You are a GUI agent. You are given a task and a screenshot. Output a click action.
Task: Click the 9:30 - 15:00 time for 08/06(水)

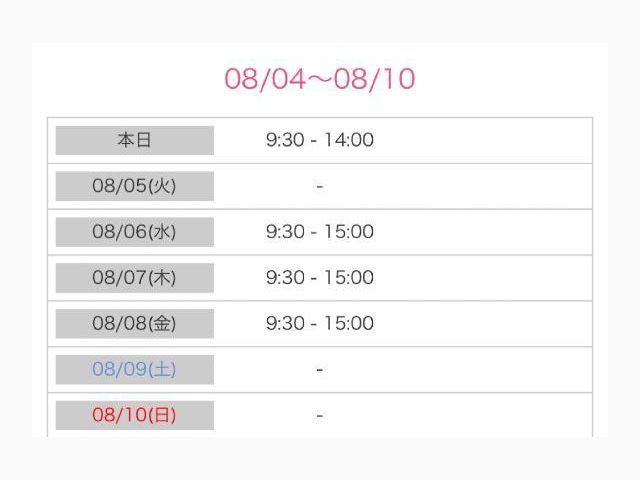click(x=320, y=232)
